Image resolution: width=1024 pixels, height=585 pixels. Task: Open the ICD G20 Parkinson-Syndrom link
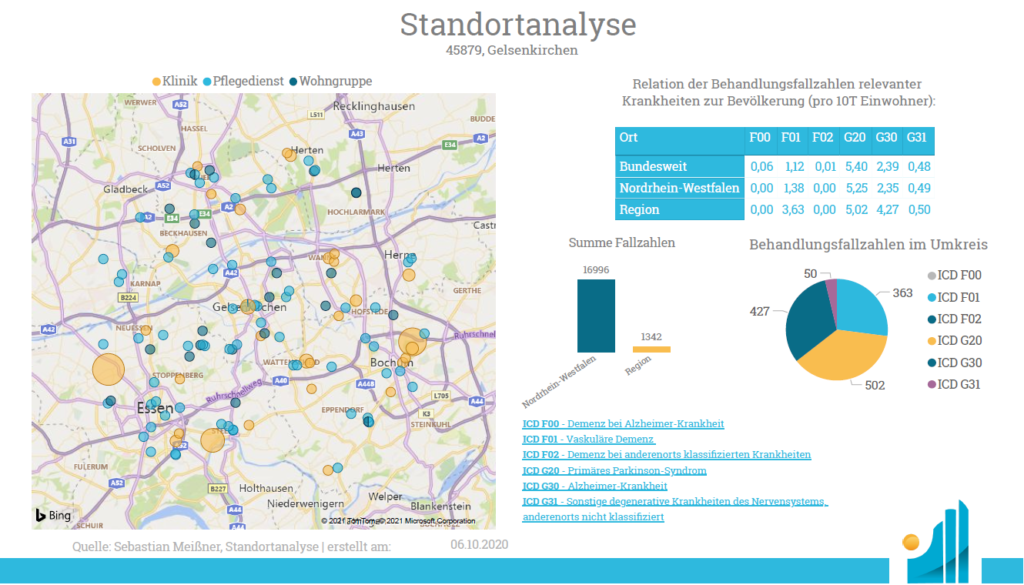(x=614, y=470)
